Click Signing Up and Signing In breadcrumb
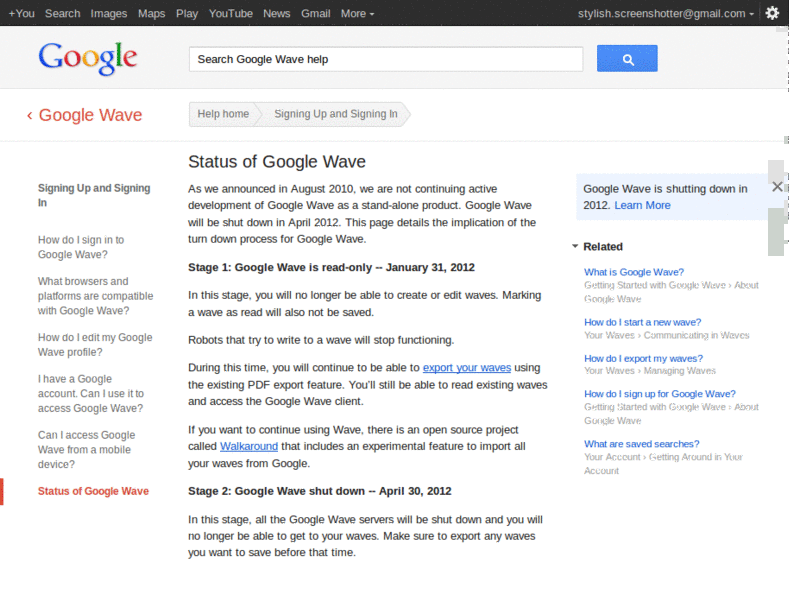The width and height of the screenshot is (800, 600). (x=335, y=114)
